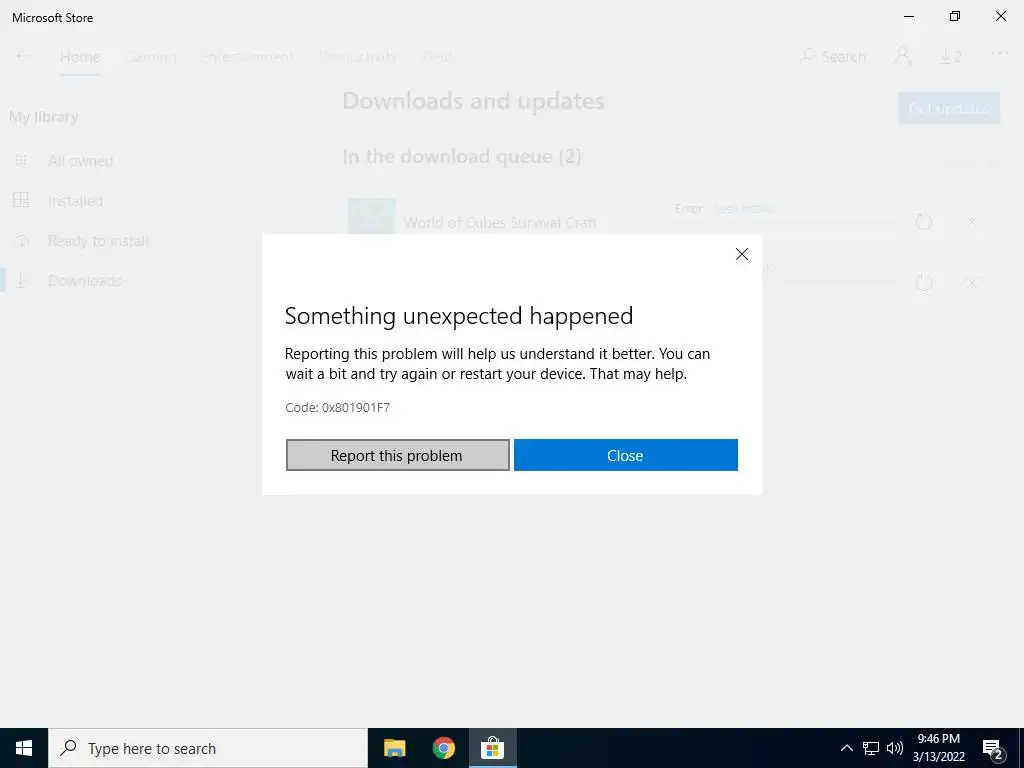Select Installed in My library
The width and height of the screenshot is (1024, 768).
click(75, 201)
